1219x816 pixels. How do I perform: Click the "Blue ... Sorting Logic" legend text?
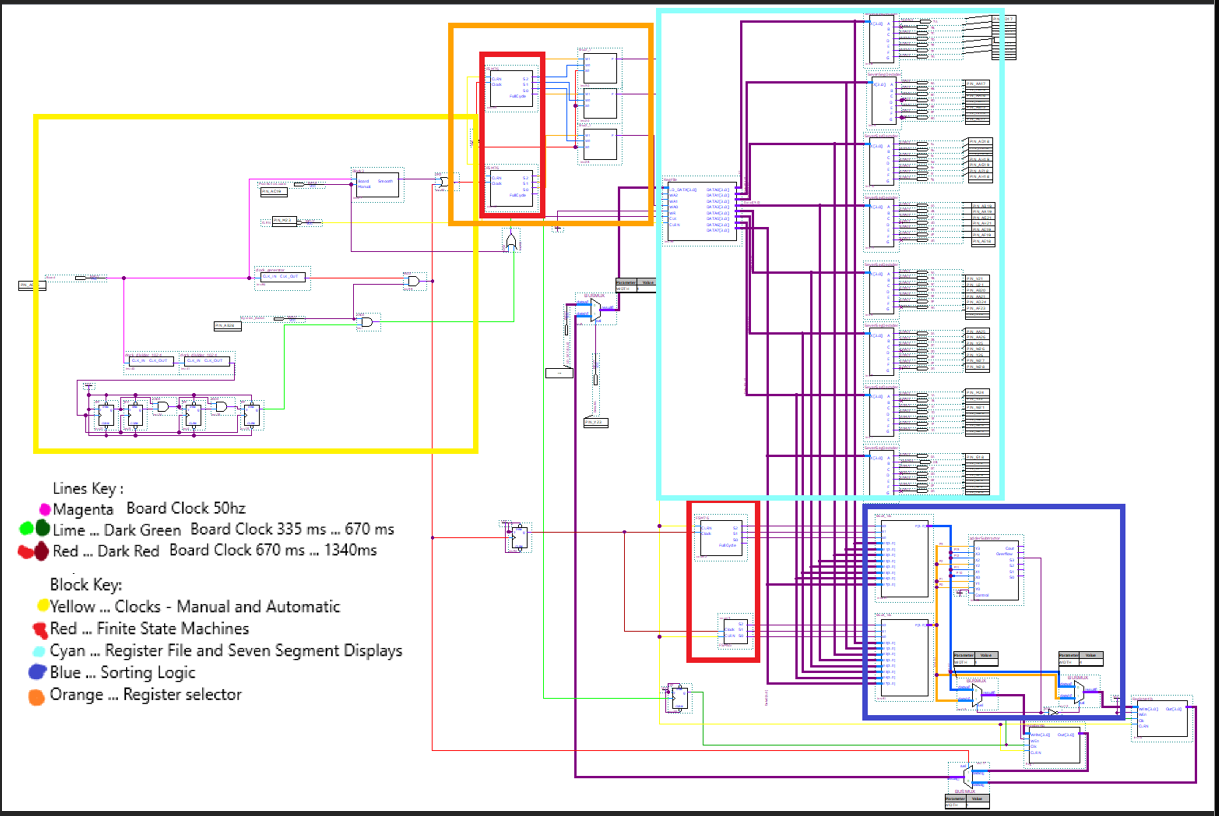coord(123,673)
